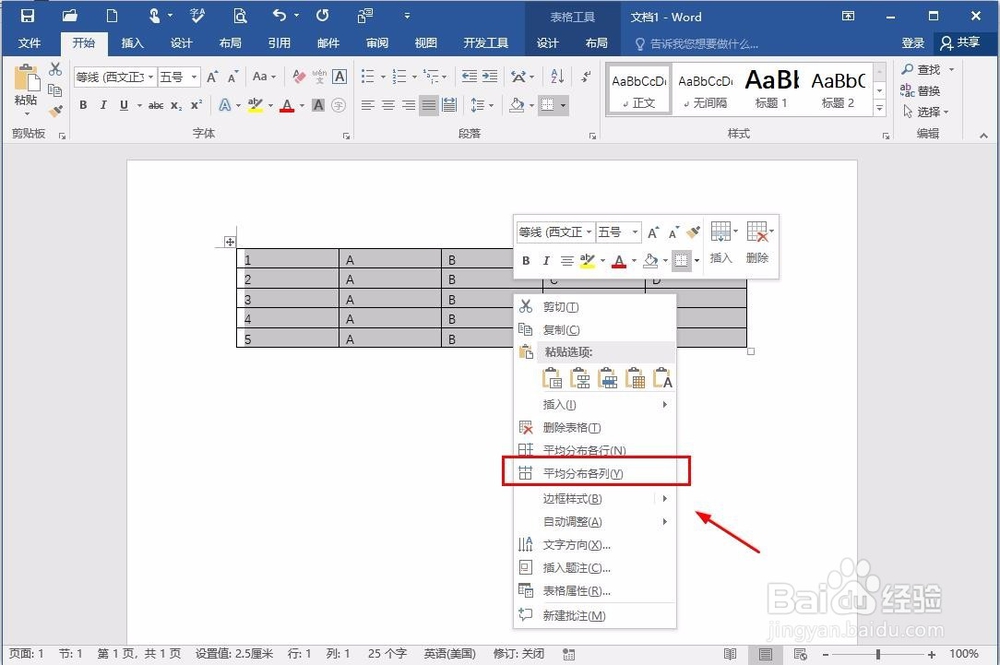Click the Web Layout view icon in status bar
This screenshot has width=1000, height=665.
pos(800,654)
